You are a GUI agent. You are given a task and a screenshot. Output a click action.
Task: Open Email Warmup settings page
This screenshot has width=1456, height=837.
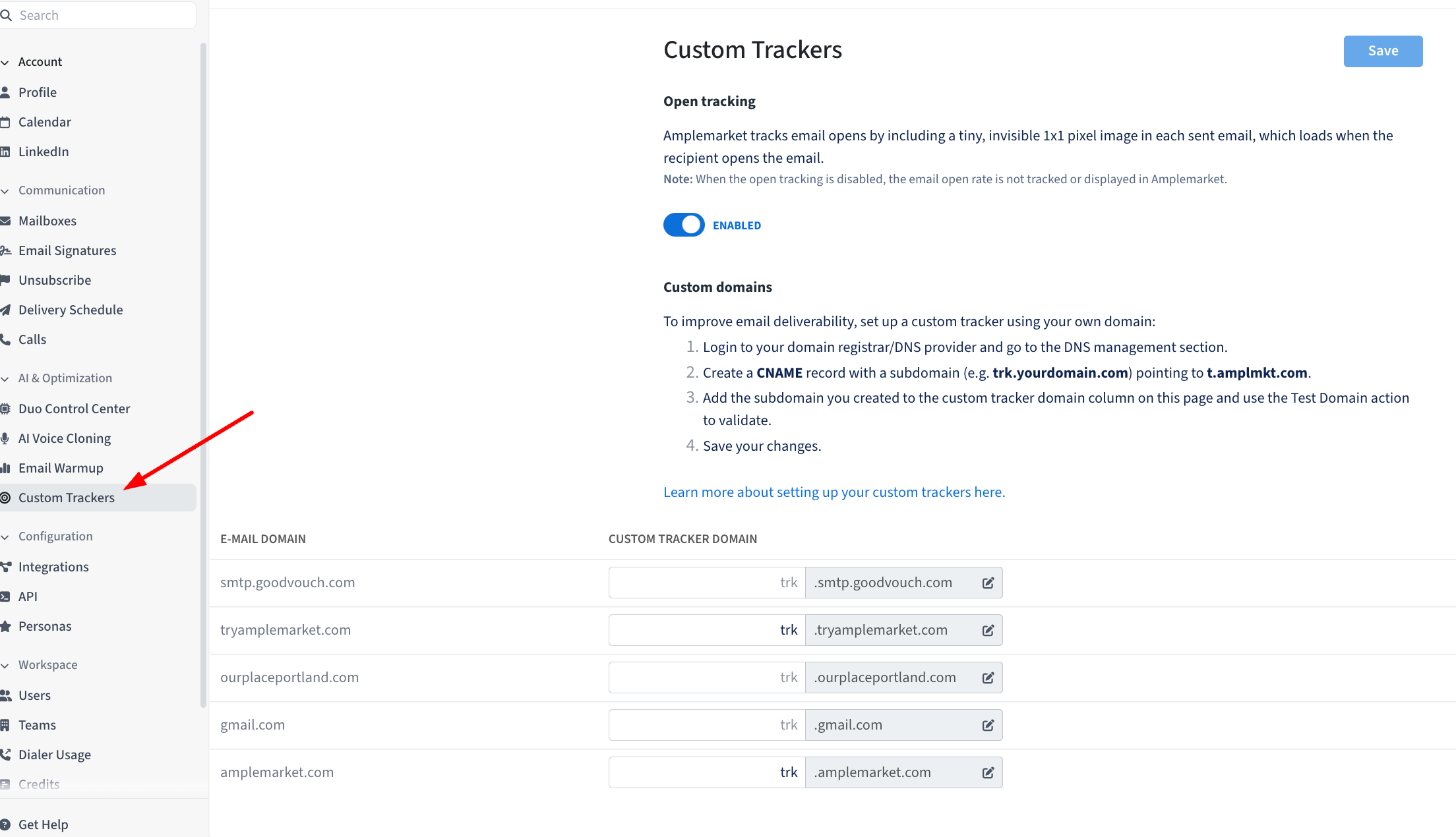pos(61,468)
